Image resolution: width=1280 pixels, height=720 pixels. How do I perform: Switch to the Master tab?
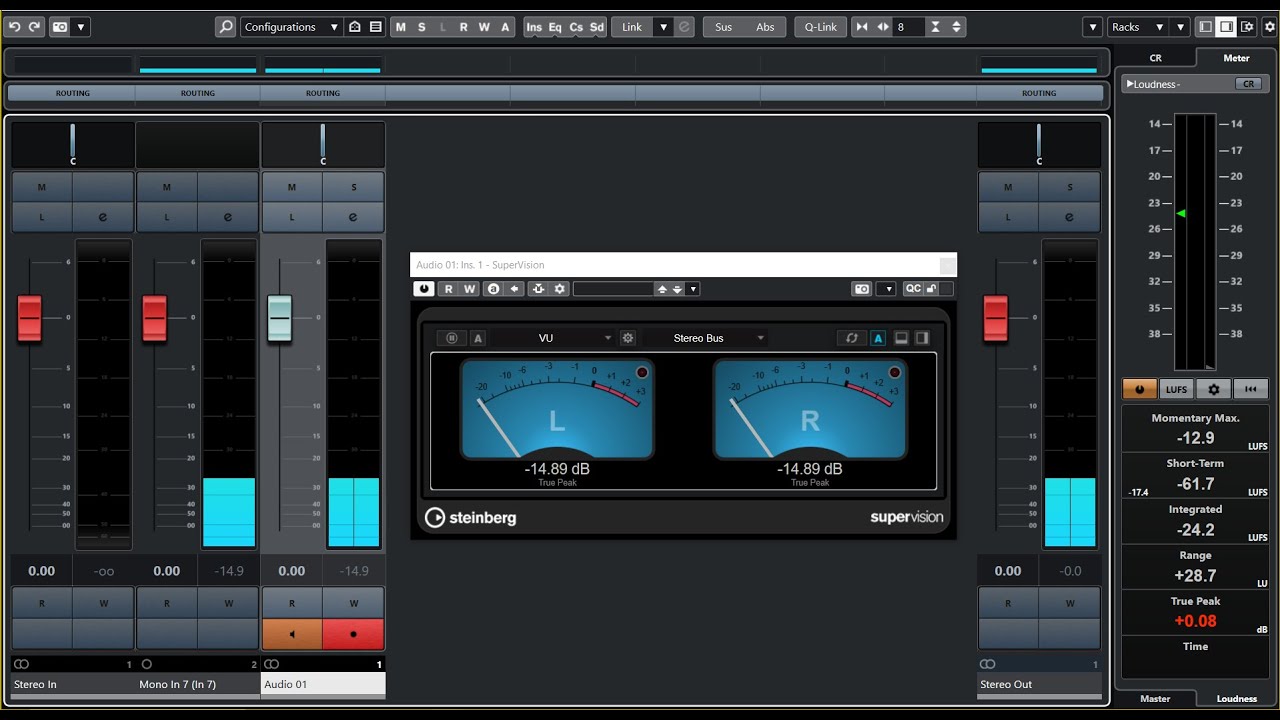(1155, 698)
